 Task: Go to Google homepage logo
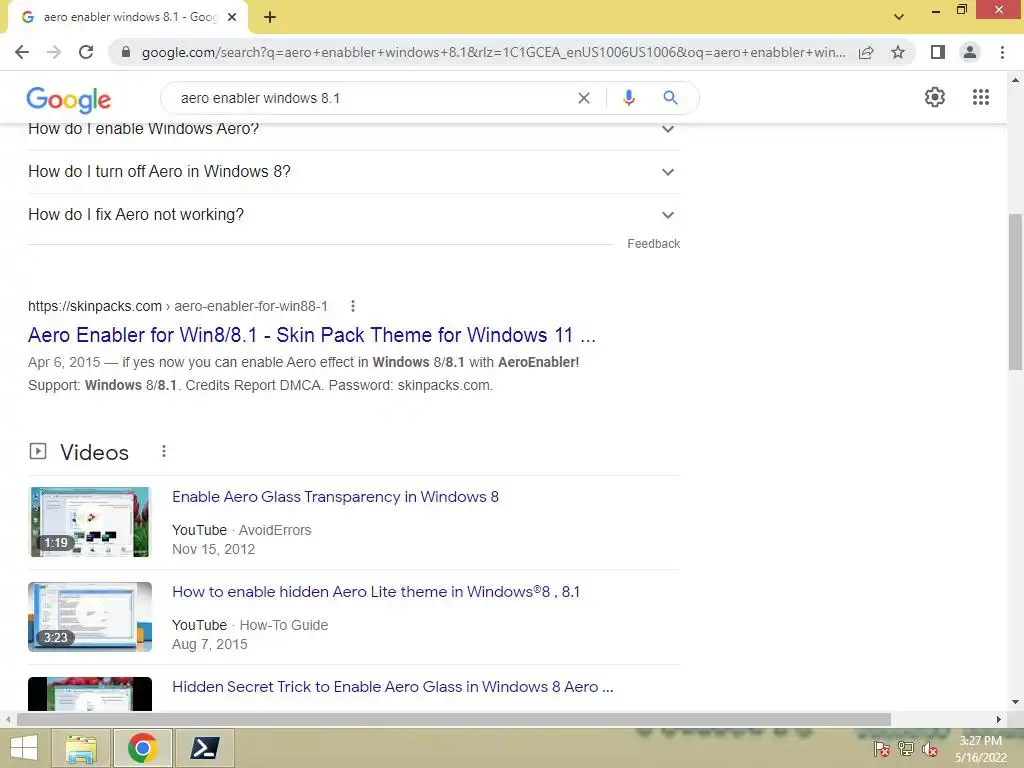tap(69, 100)
